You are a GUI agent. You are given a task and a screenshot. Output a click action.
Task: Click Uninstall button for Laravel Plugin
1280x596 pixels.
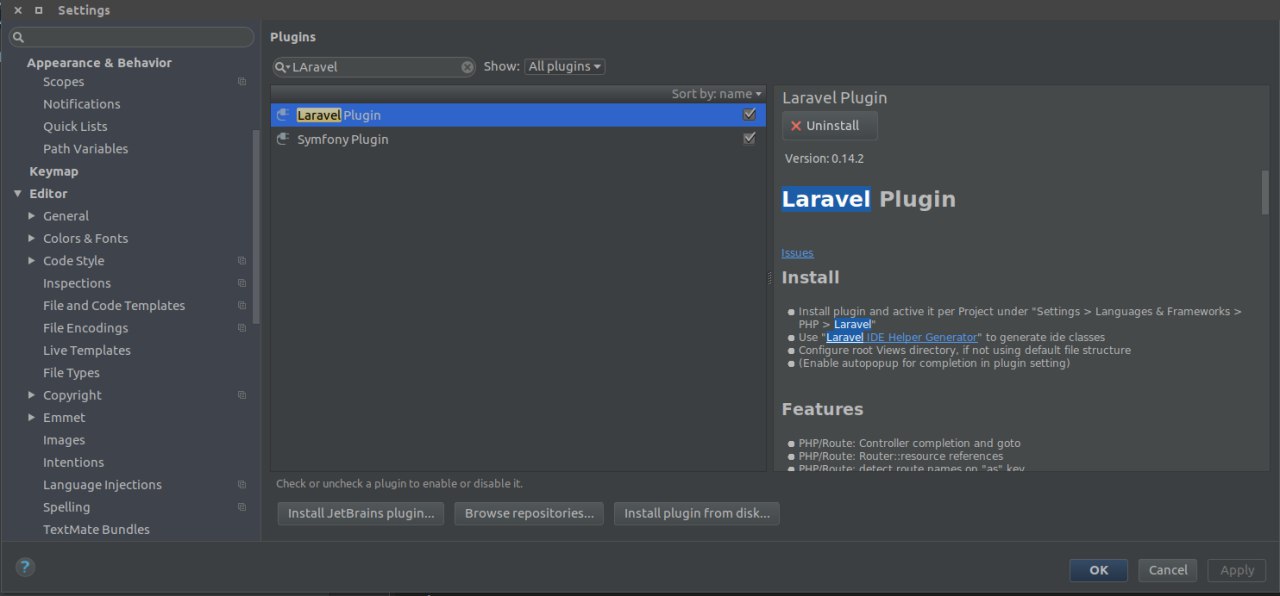(x=829, y=126)
